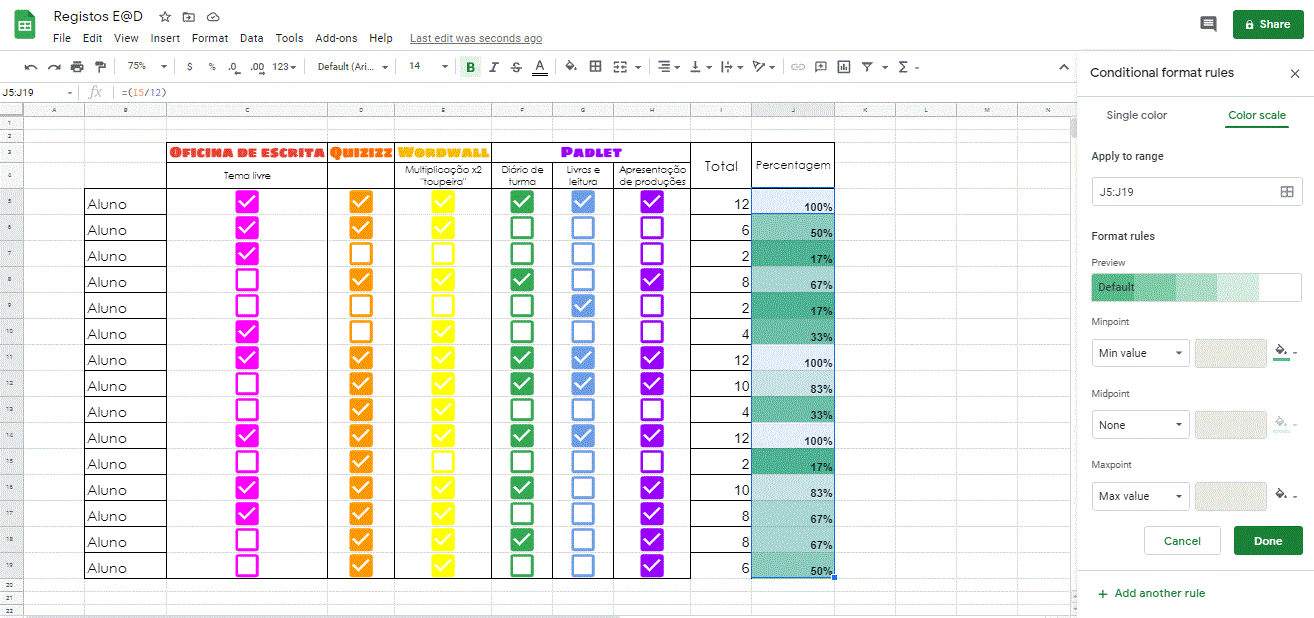Viewport: 1314px width, 618px height.
Task: Open text wrapping dropdown
Action: (x=732, y=67)
